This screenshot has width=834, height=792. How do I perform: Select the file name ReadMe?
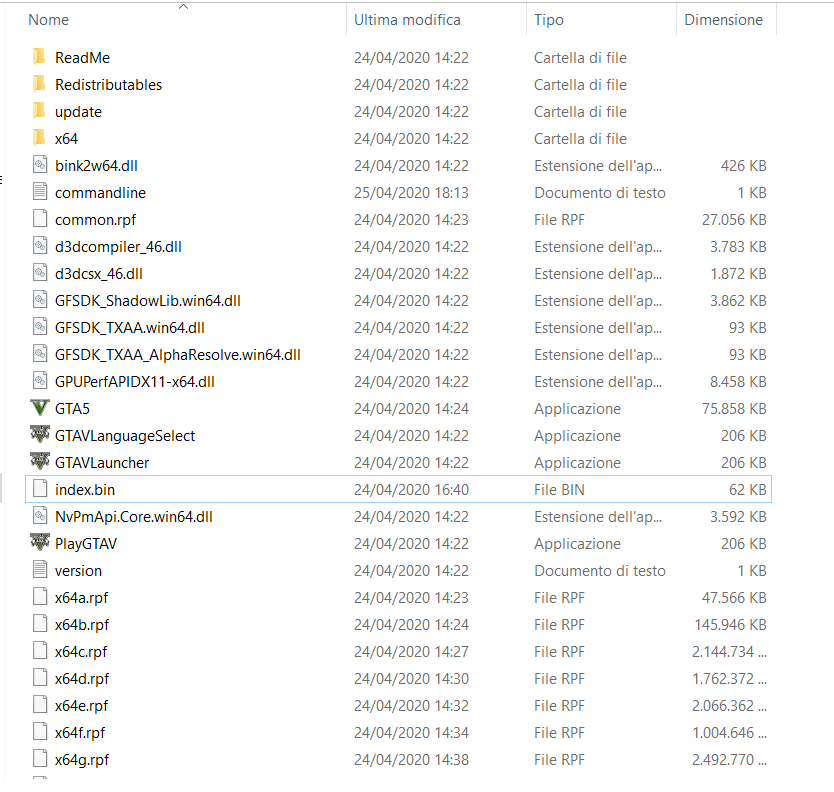tap(82, 57)
